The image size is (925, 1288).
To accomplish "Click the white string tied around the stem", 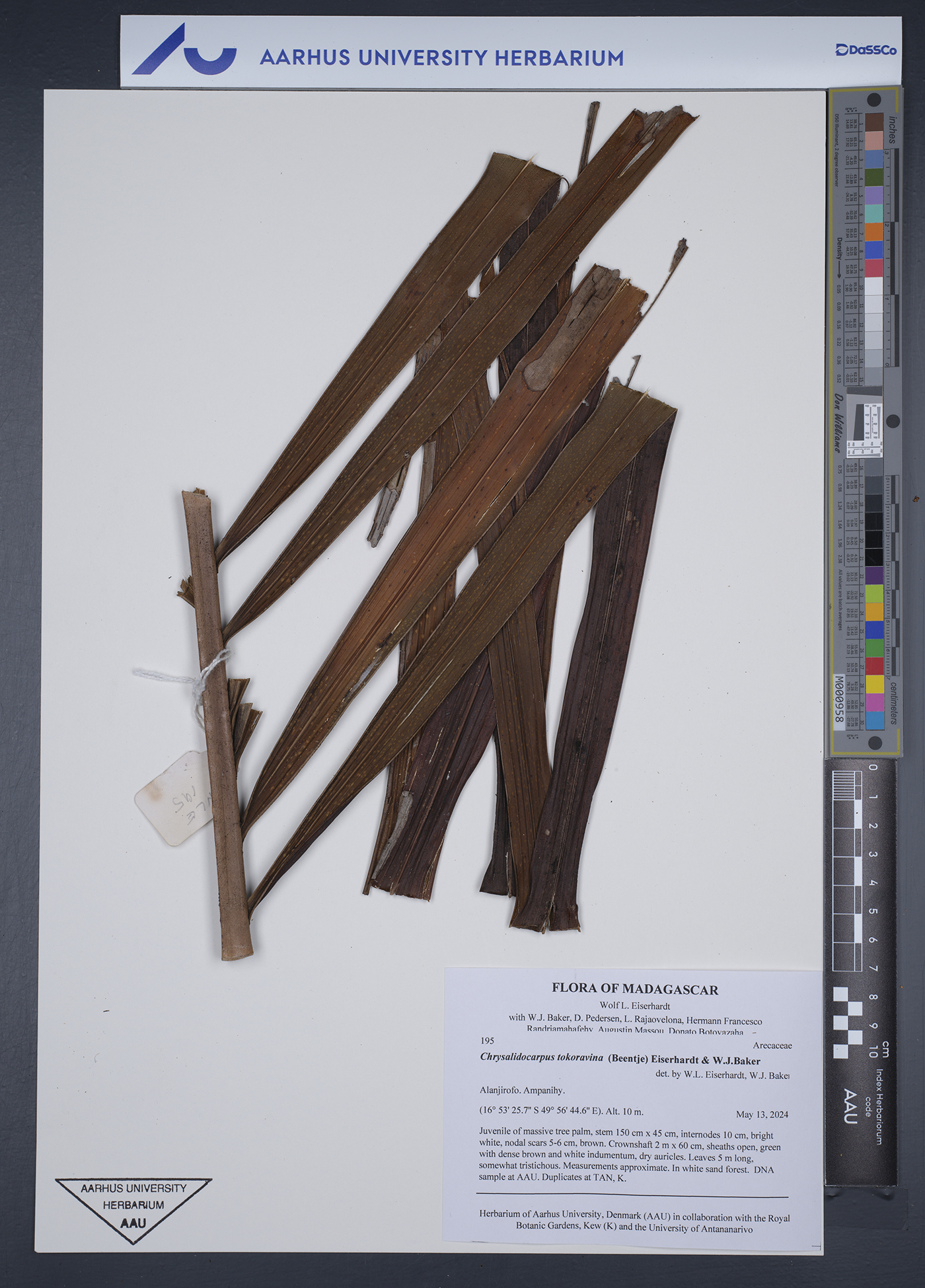I will (x=198, y=681).
